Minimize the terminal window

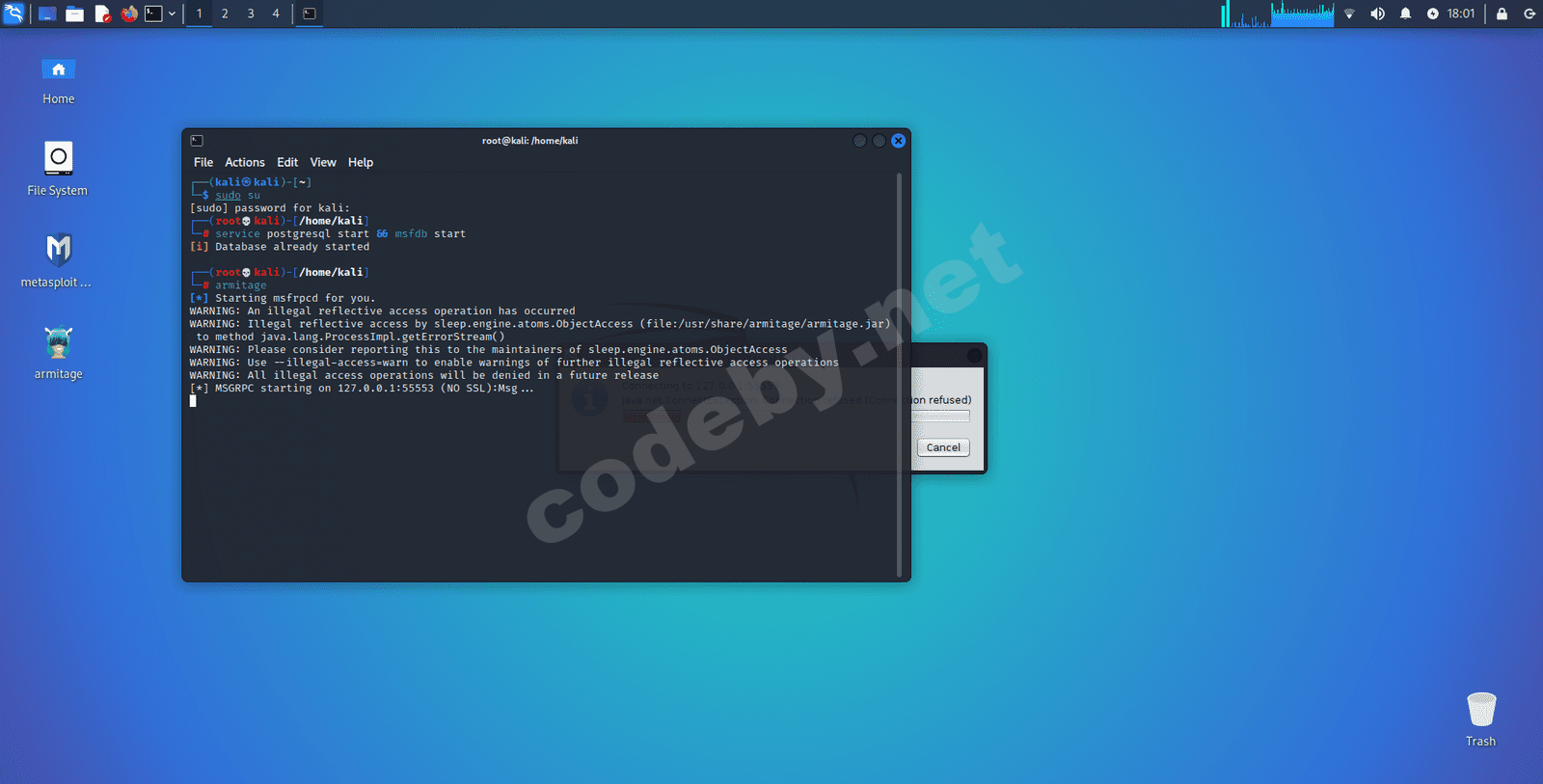(x=859, y=141)
